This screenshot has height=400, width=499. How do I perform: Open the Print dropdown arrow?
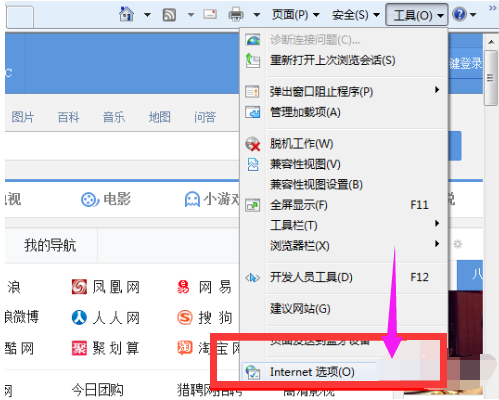pos(256,15)
